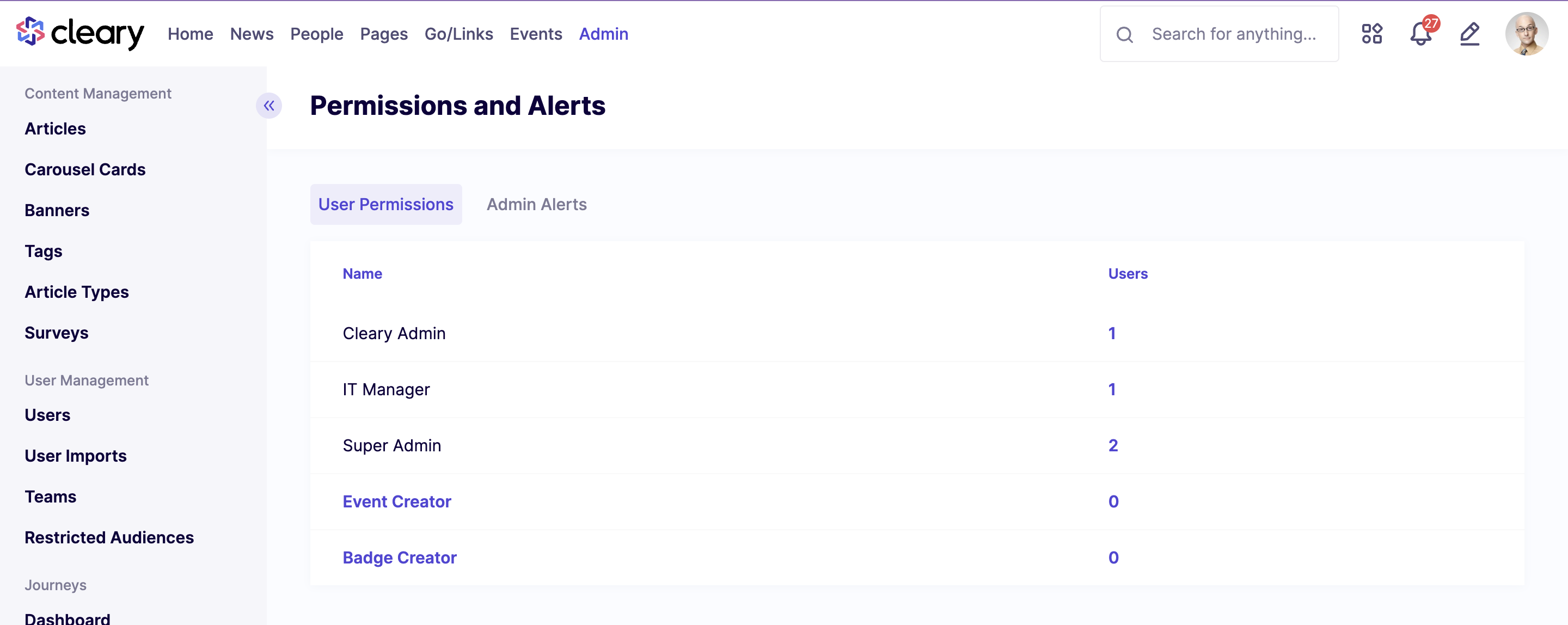The height and width of the screenshot is (625, 1568).
Task: Open User Imports in sidebar
Action: (76, 456)
